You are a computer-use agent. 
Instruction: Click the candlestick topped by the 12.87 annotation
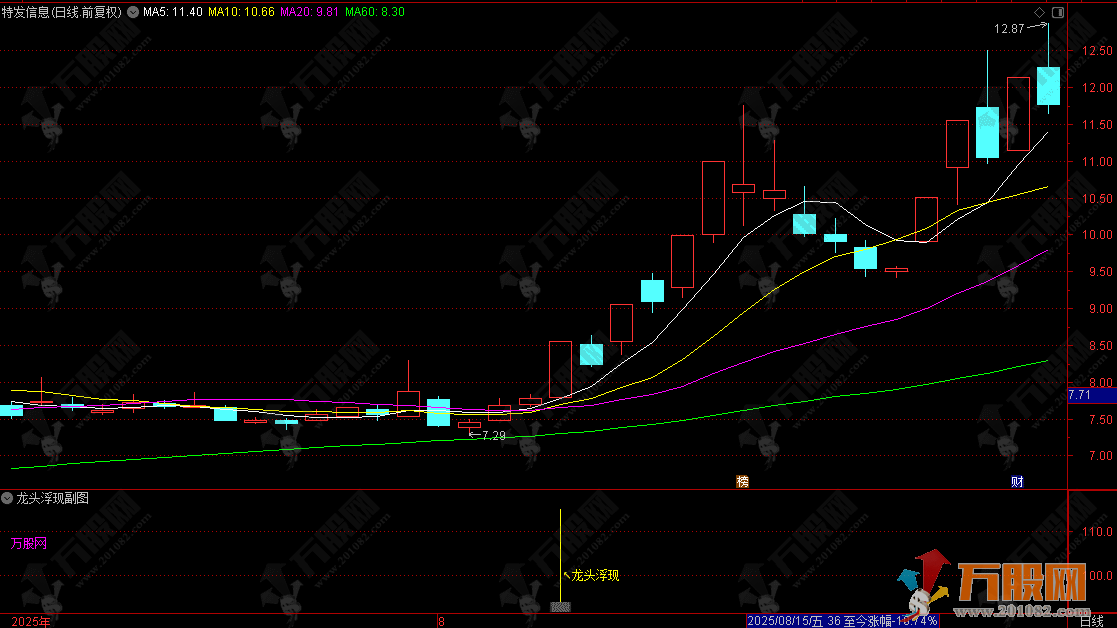(x=1048, y=85)
